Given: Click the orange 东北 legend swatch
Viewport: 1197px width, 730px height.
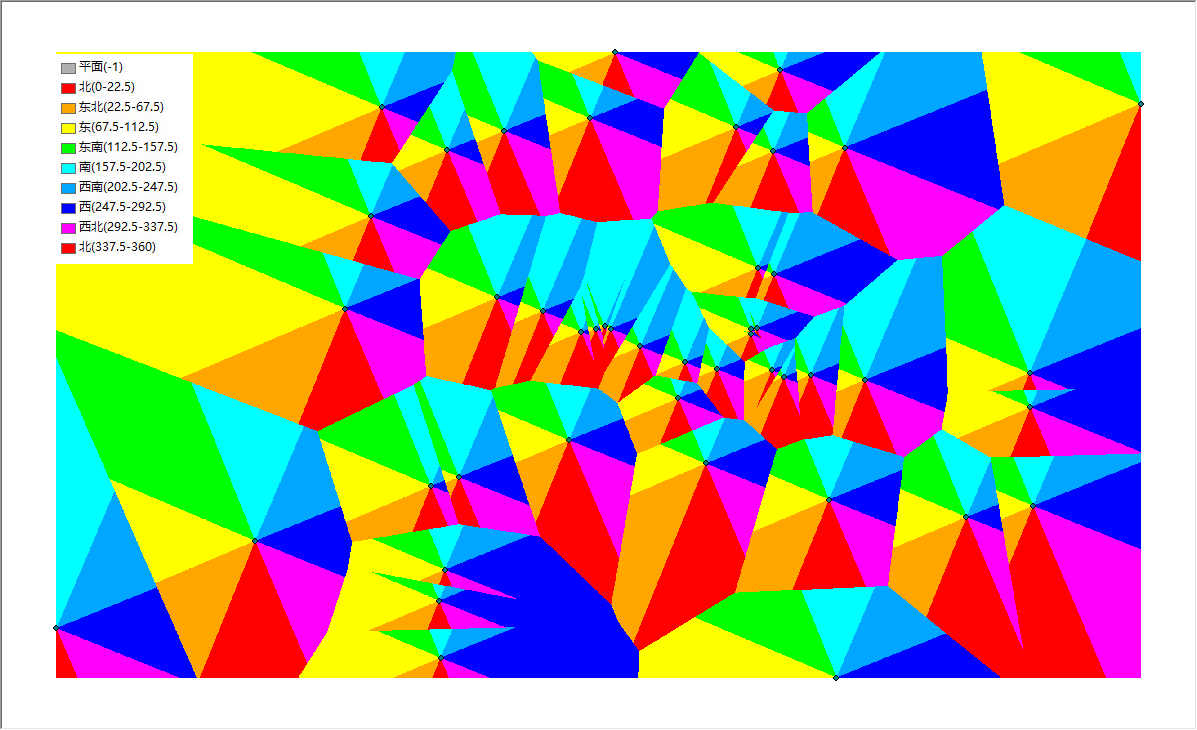Looking at the screenshot, I should pos(69,108).
